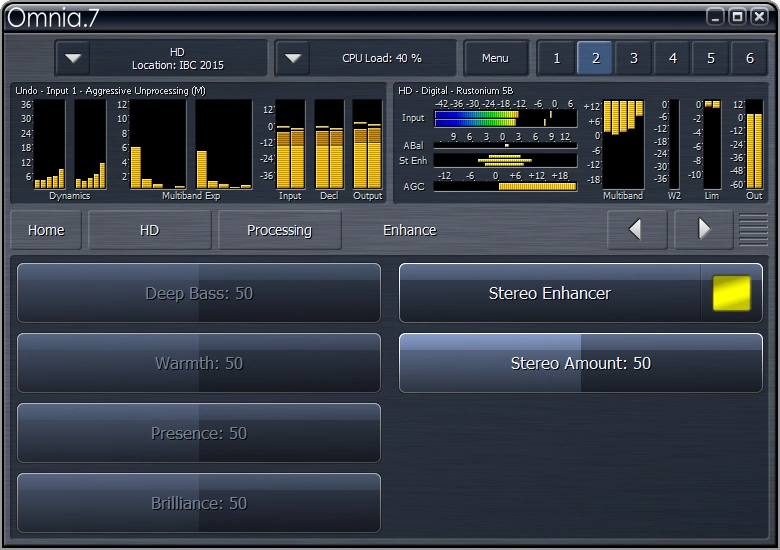Adjust the Presence slider
The height and width of the screenshot is (550, 780).
click(x=199, y=433)
